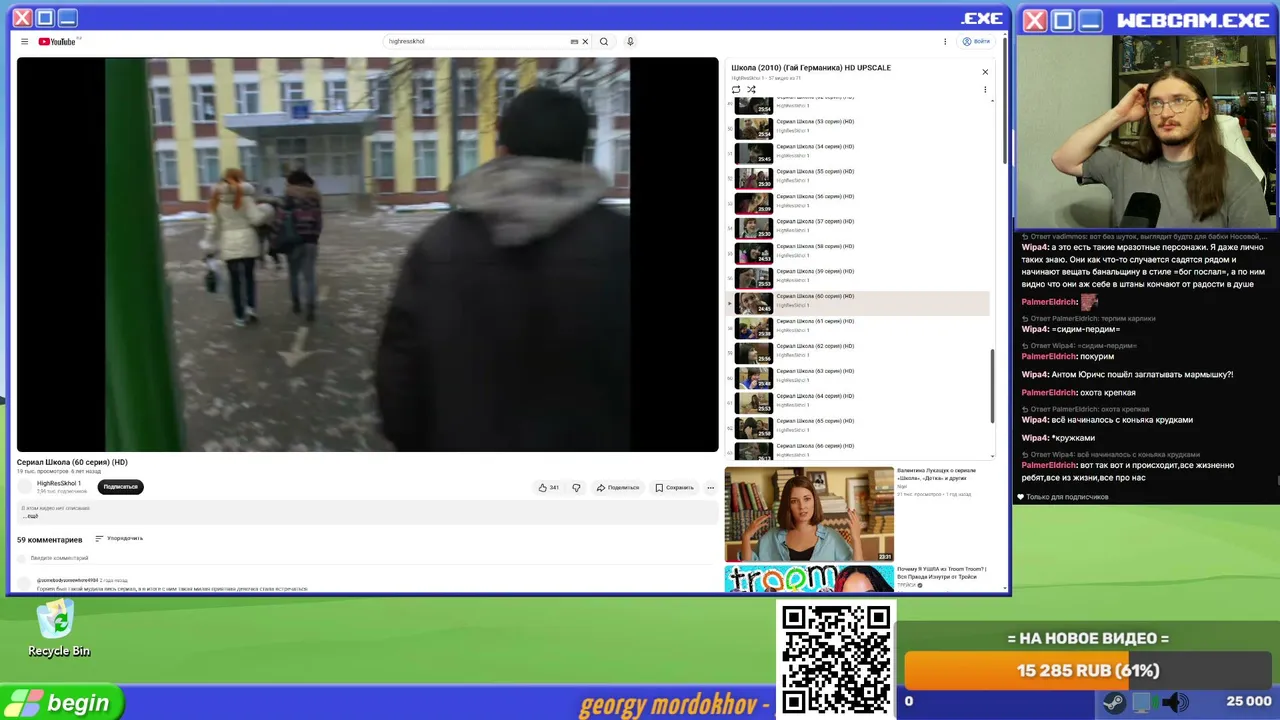Select the 55 серия playlist thumbnail
The height and width of the screenshot is (720, 1280).
tap(754, 179)
